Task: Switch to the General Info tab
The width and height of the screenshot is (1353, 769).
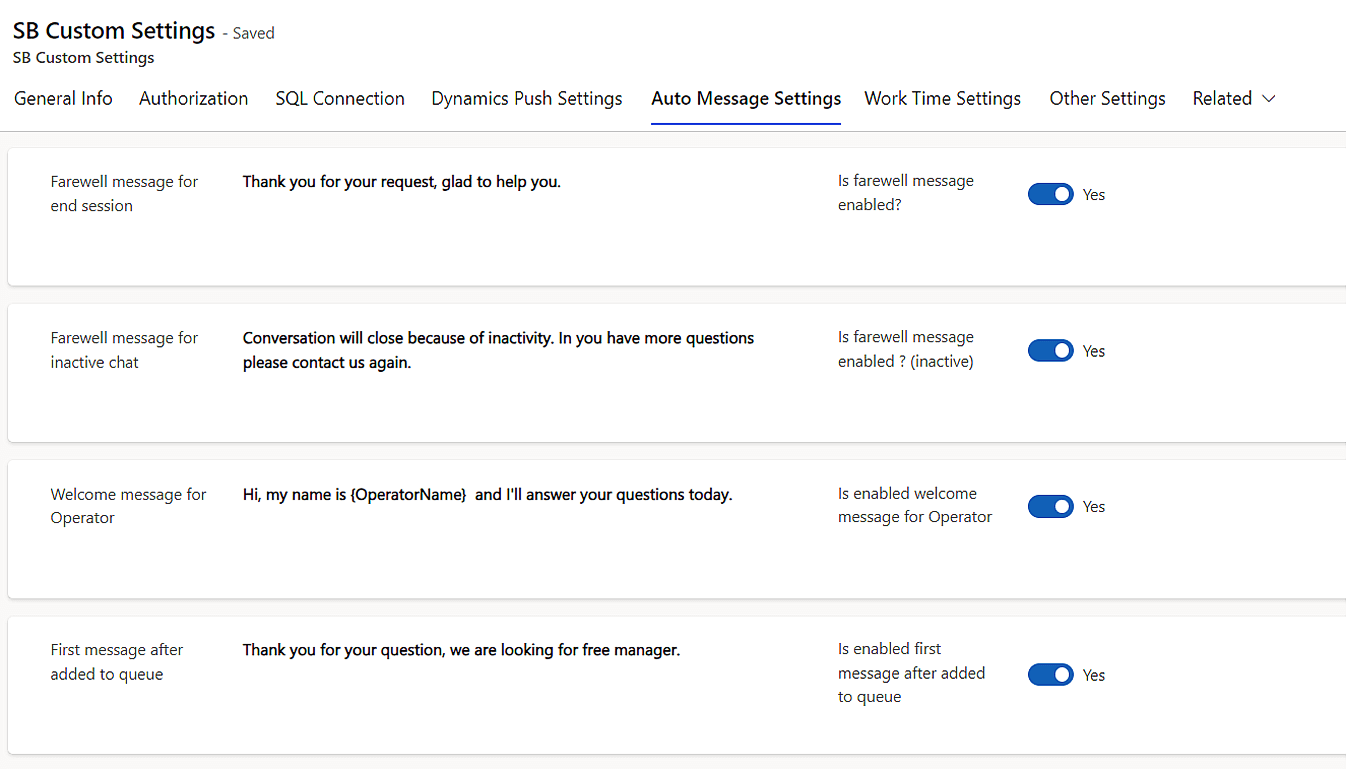Action: click(x=63, y=98)
